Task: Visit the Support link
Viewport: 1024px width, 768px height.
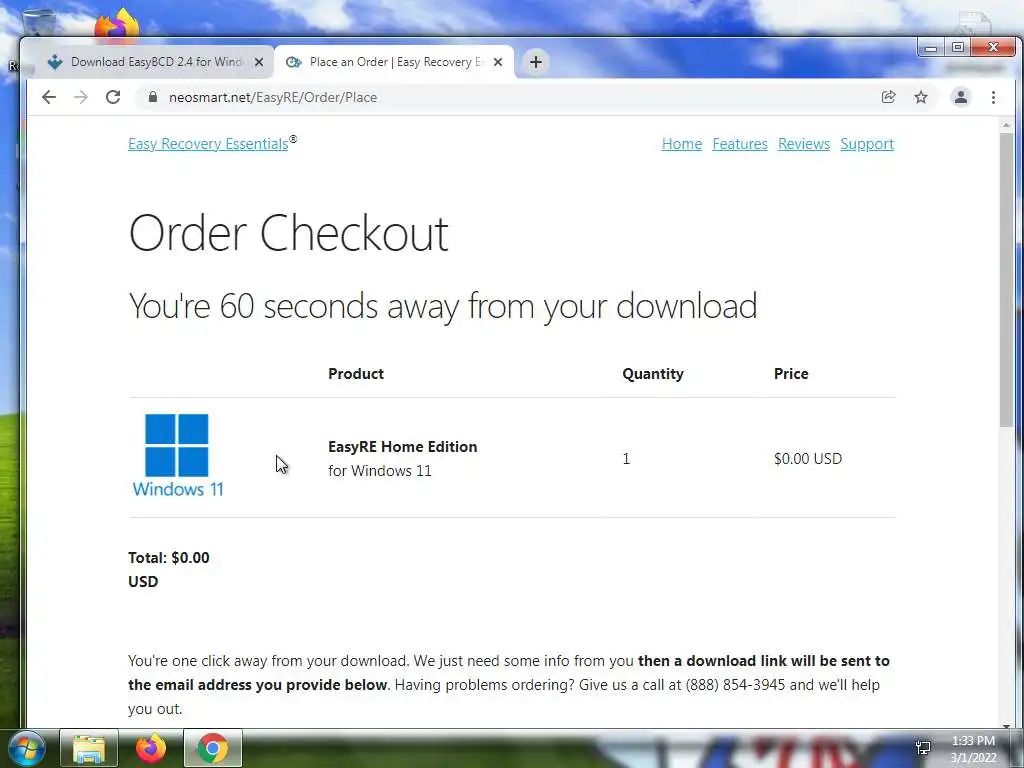Action: [867, 144]
